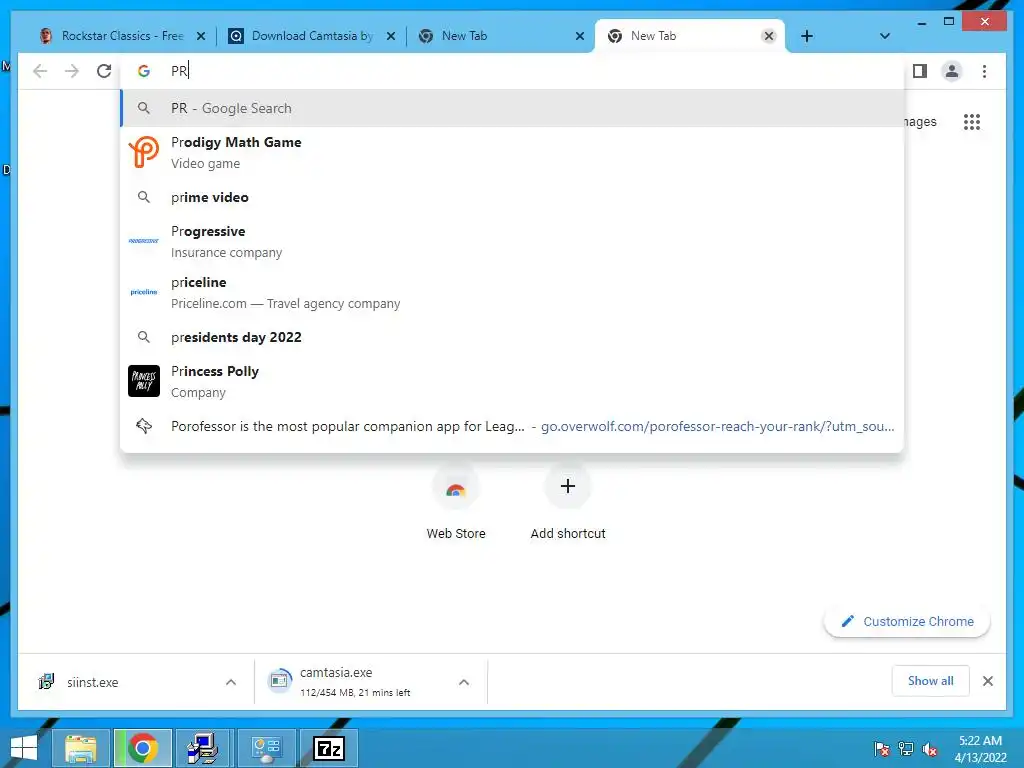Viewport: 1024px width, 768px height.
Task: Click the Google G icon in address bar
Action: pos(144,71)
